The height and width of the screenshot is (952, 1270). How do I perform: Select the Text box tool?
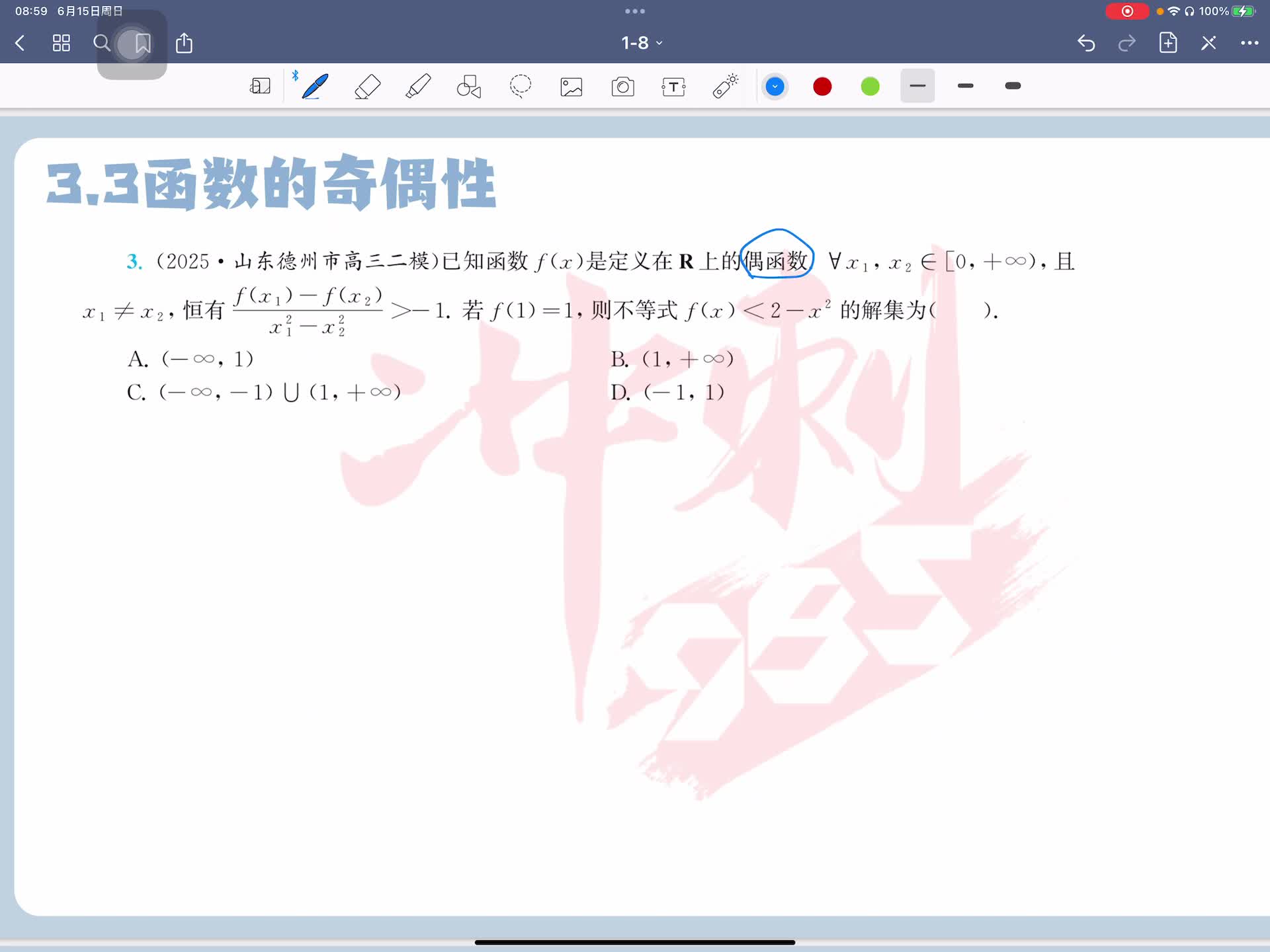click(x=673, y=87)
